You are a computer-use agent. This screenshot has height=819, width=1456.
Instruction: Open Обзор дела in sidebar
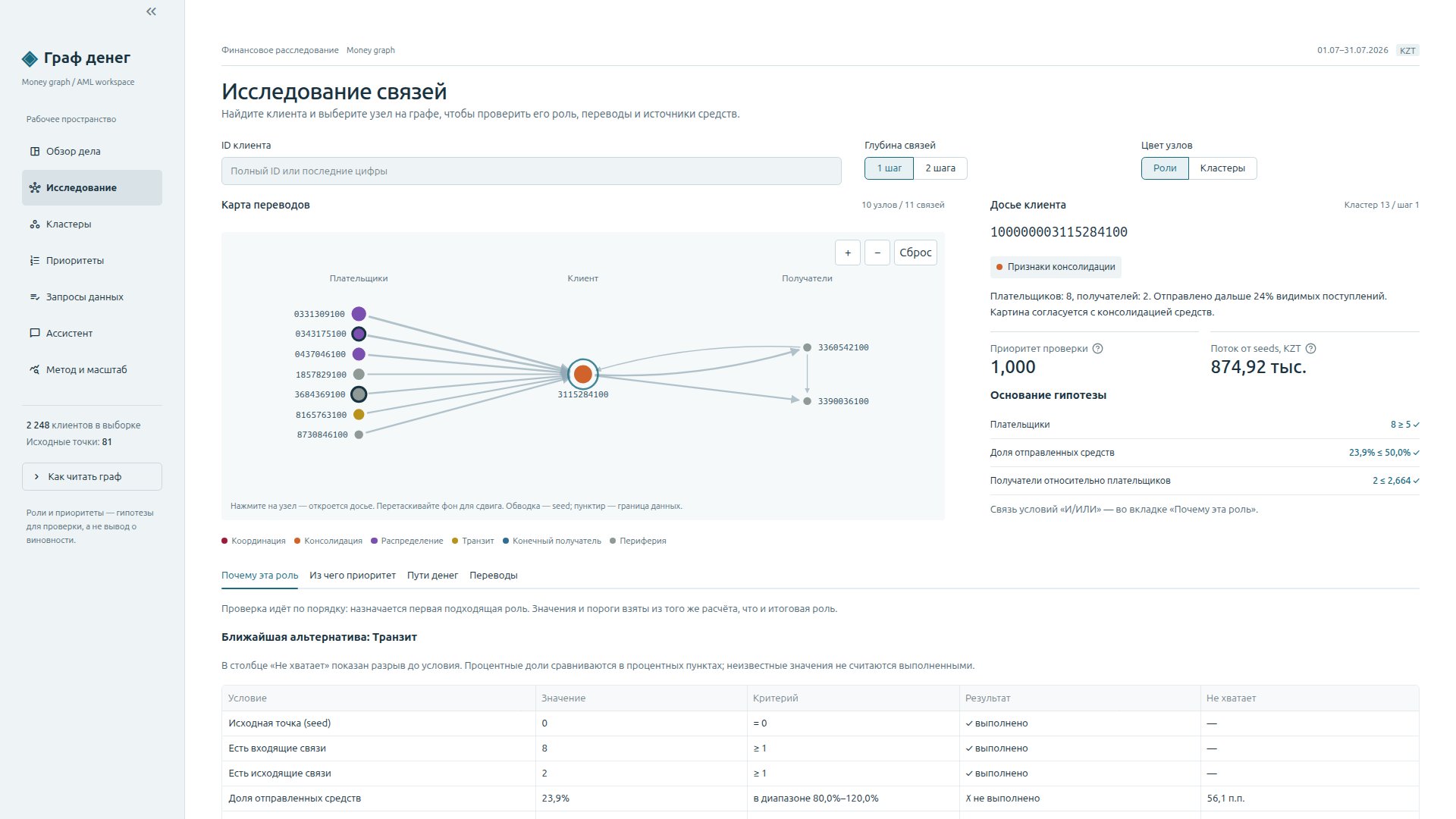pos(92,151)
